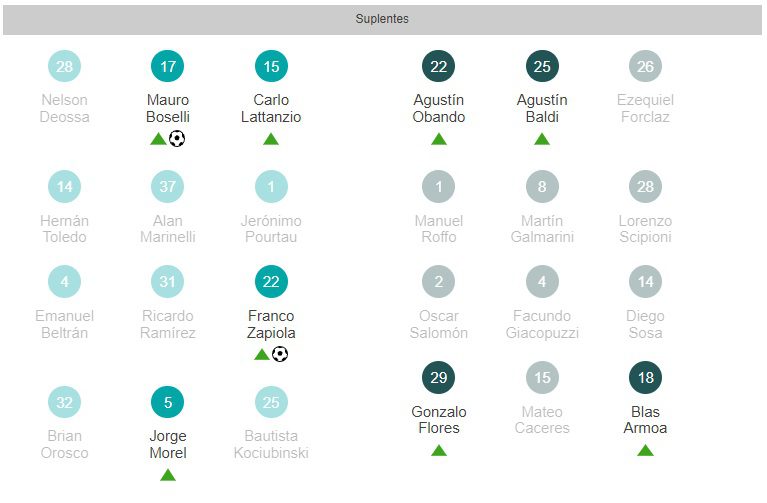Image resolution: width=767 pixels, height=503 pixels.
Task: Click green substitution arrow under Carlo Lattanzio
Action: click(x=271, y=139)
